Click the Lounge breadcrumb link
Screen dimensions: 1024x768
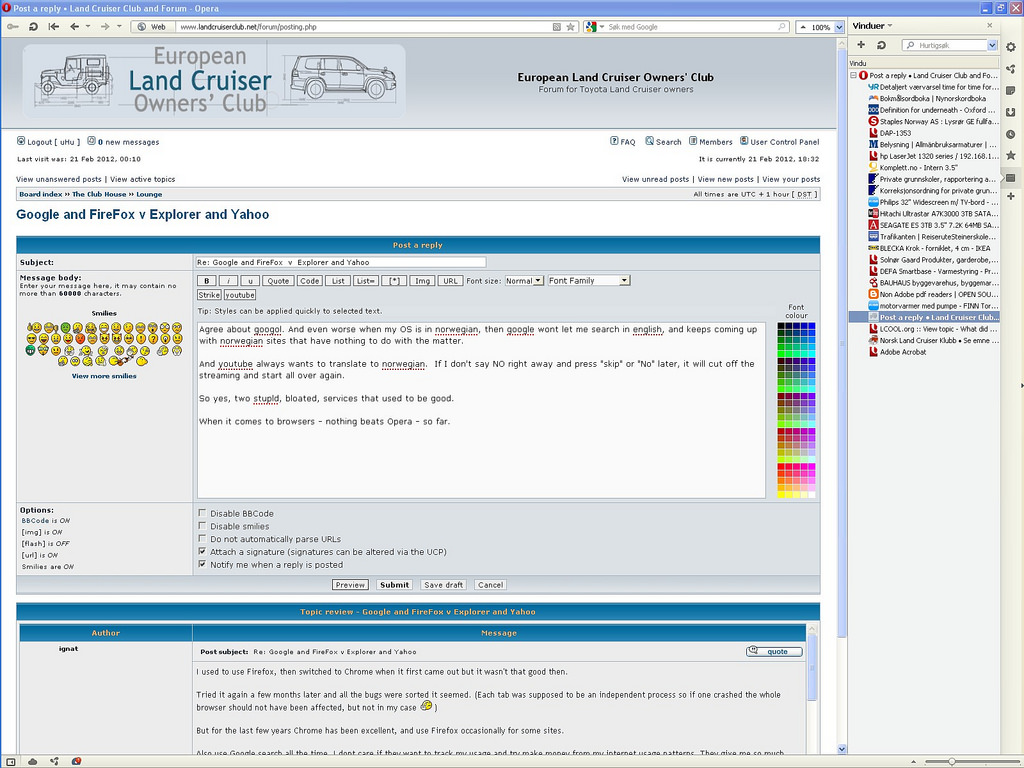[x=149, y=195]
